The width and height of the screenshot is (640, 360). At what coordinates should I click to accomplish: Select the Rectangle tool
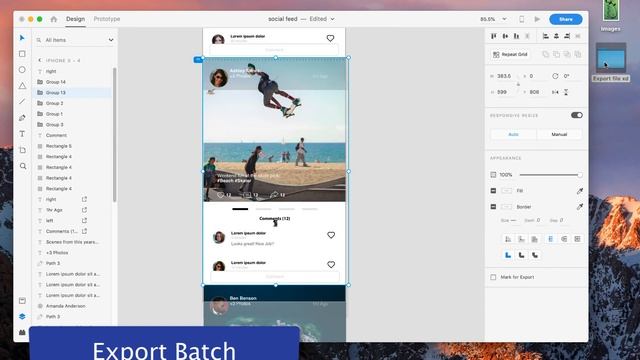click(22, 54)
